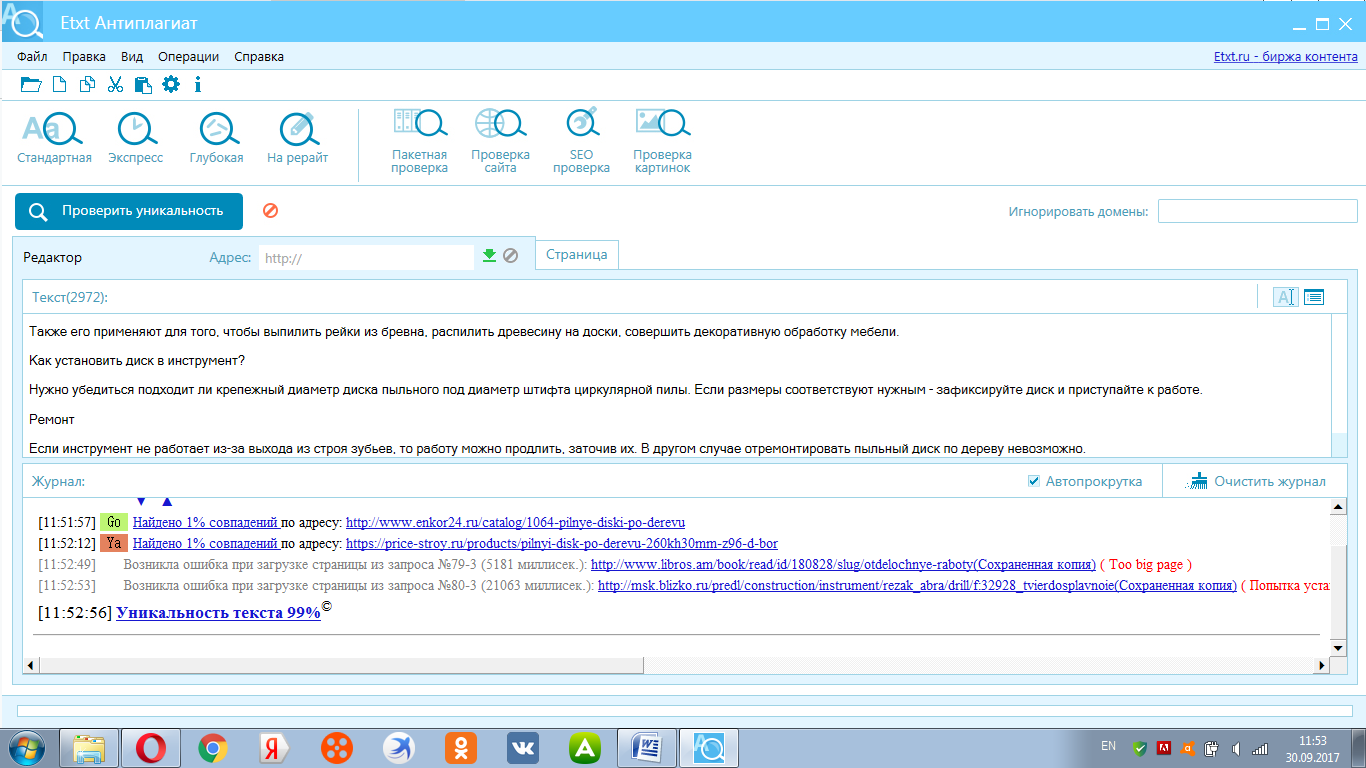Screen dimensions: 1366x768
Task: Open the Файл menu
Action: pyautogui.click(x=32, y=57)
